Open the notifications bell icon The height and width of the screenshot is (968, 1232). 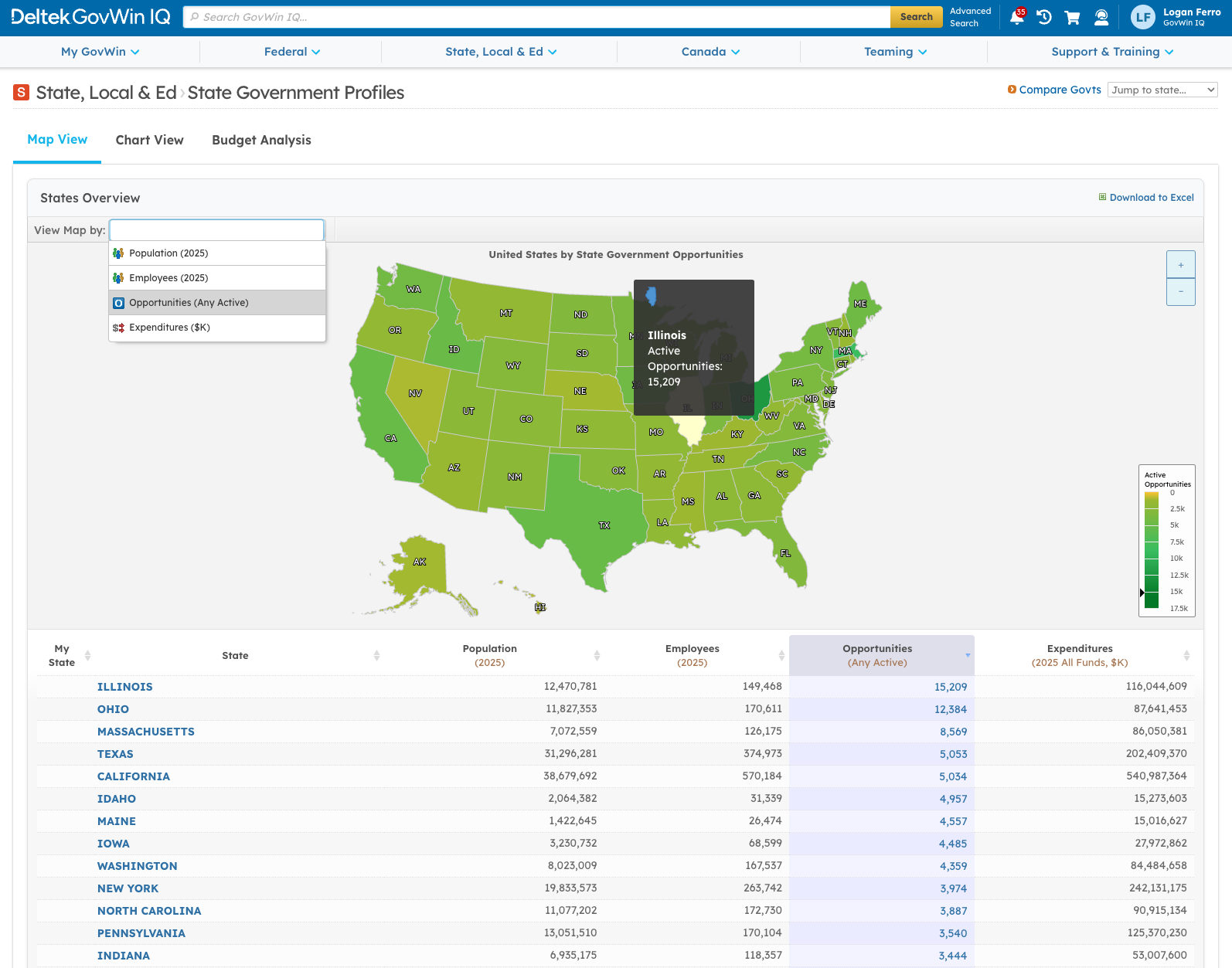pyautogui.click(x=1016, y=17)
